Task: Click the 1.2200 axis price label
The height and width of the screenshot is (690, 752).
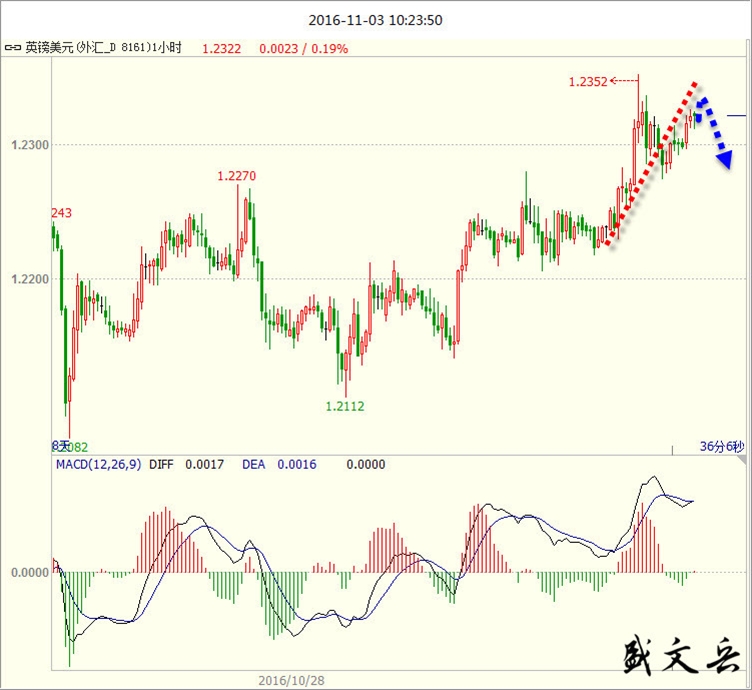Action: click(30, 279)
